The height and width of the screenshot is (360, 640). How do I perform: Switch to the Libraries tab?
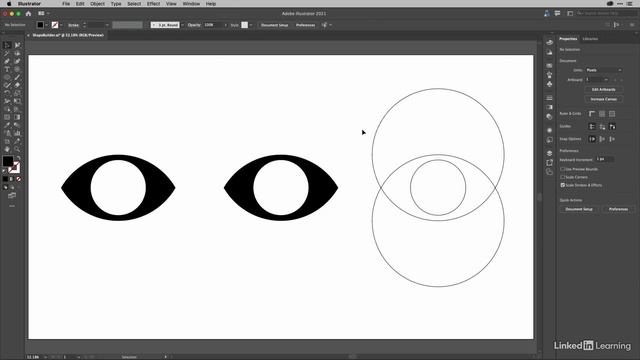pyautogui.click(x=590, y=39)
